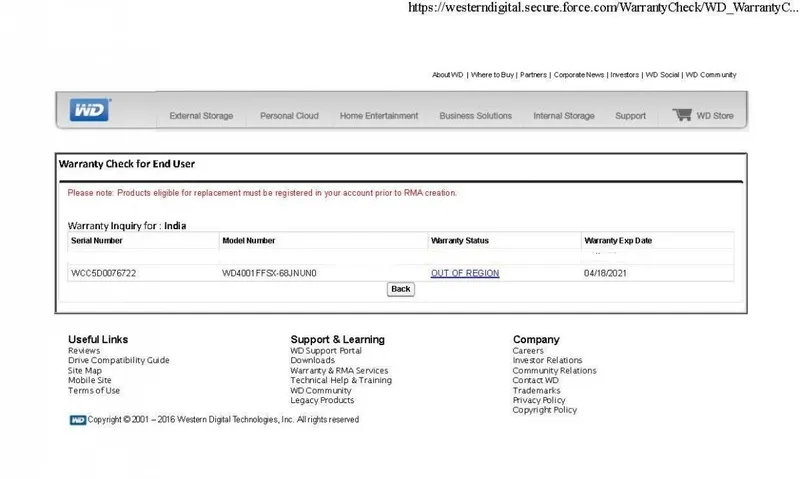Viewport: 800px width, 479px height.
Task: Visit Where to Buy link
Action: click(493, 75)
